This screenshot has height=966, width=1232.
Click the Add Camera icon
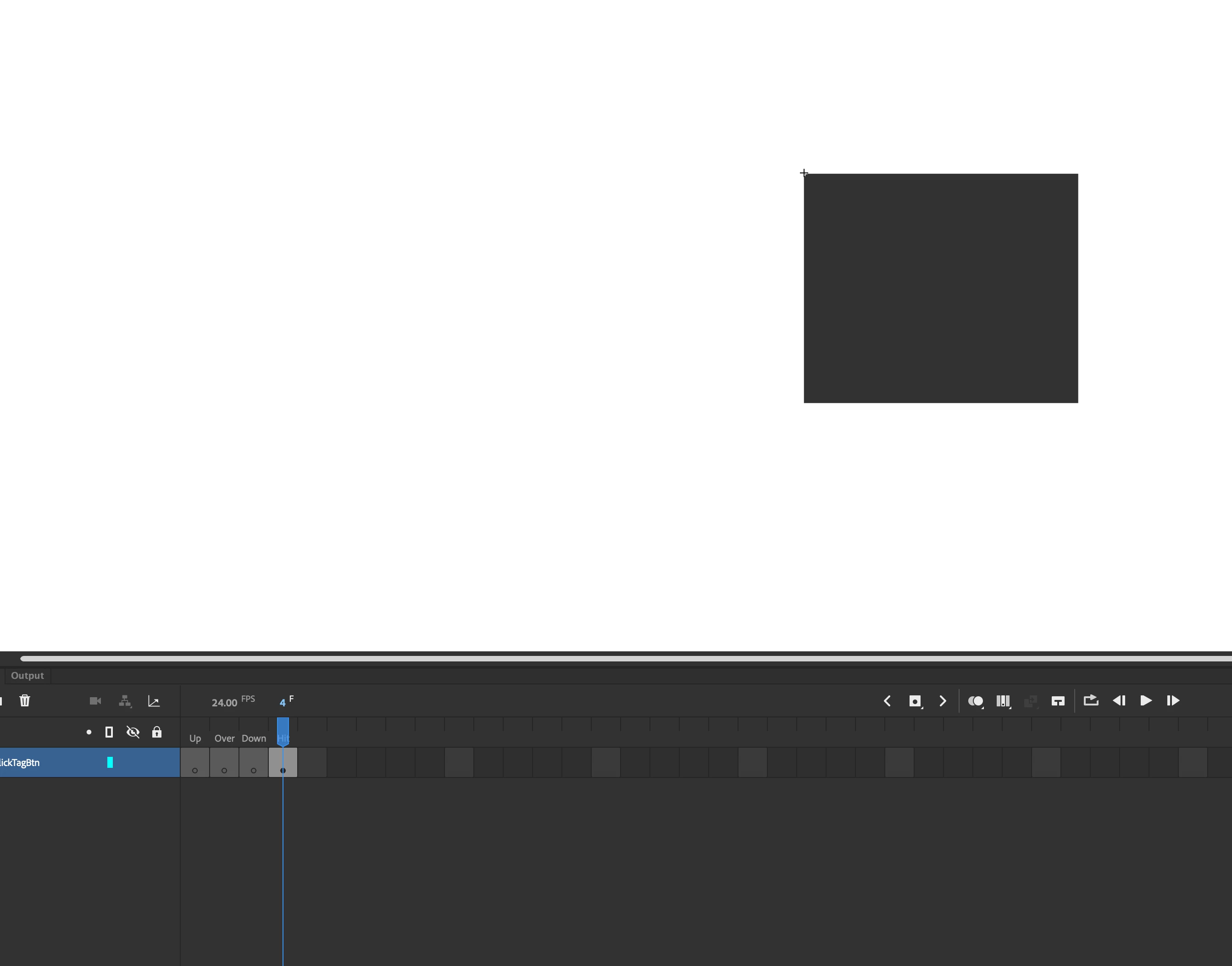coord(95,701)
